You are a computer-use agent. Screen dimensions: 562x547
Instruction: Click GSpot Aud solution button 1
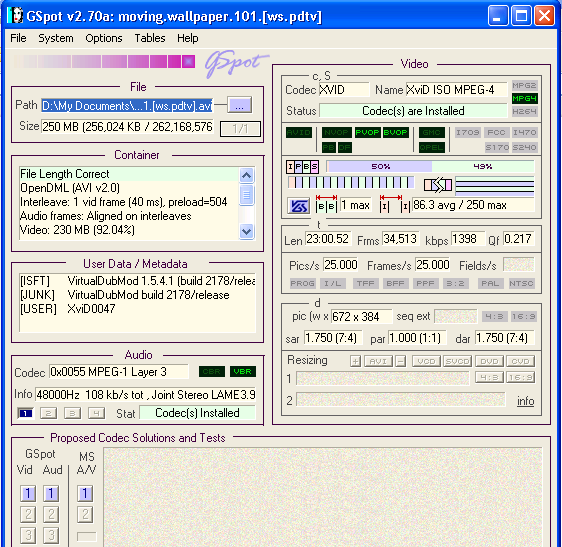tap(51, 494)
